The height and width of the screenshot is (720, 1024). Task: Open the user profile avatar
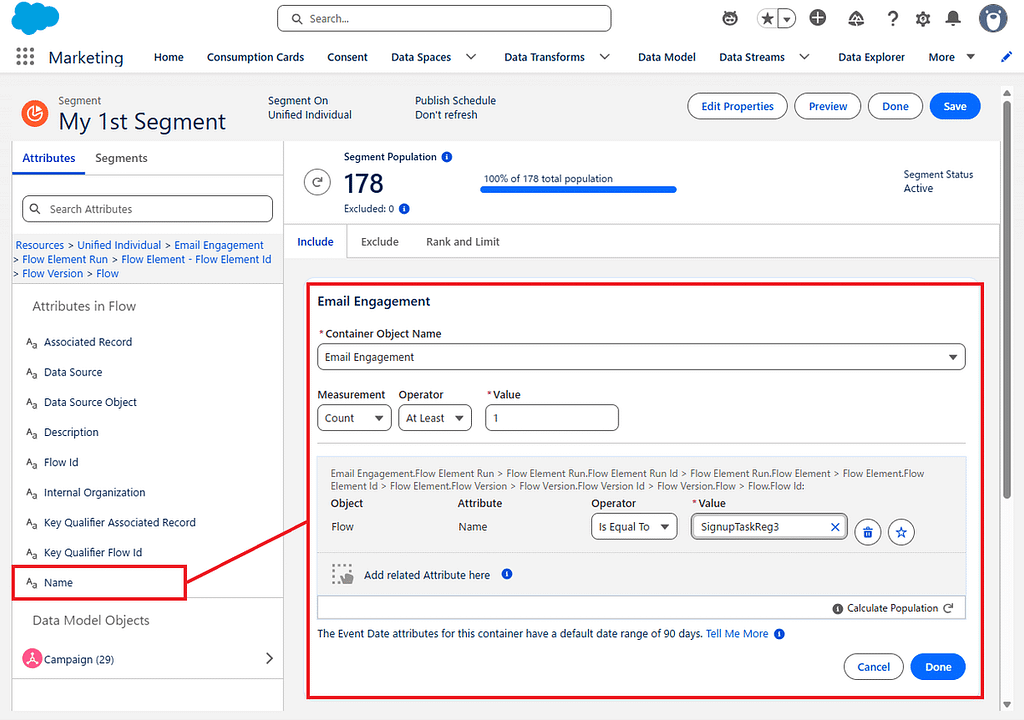(x=993, y=18)
